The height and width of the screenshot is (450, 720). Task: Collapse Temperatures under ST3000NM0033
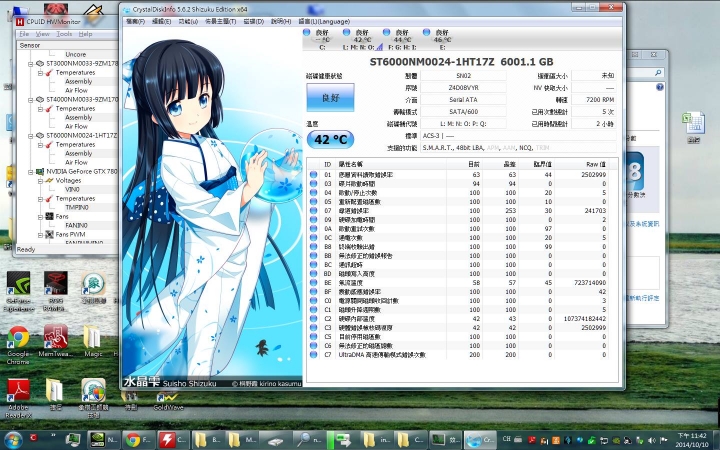(x=40, y=73)
